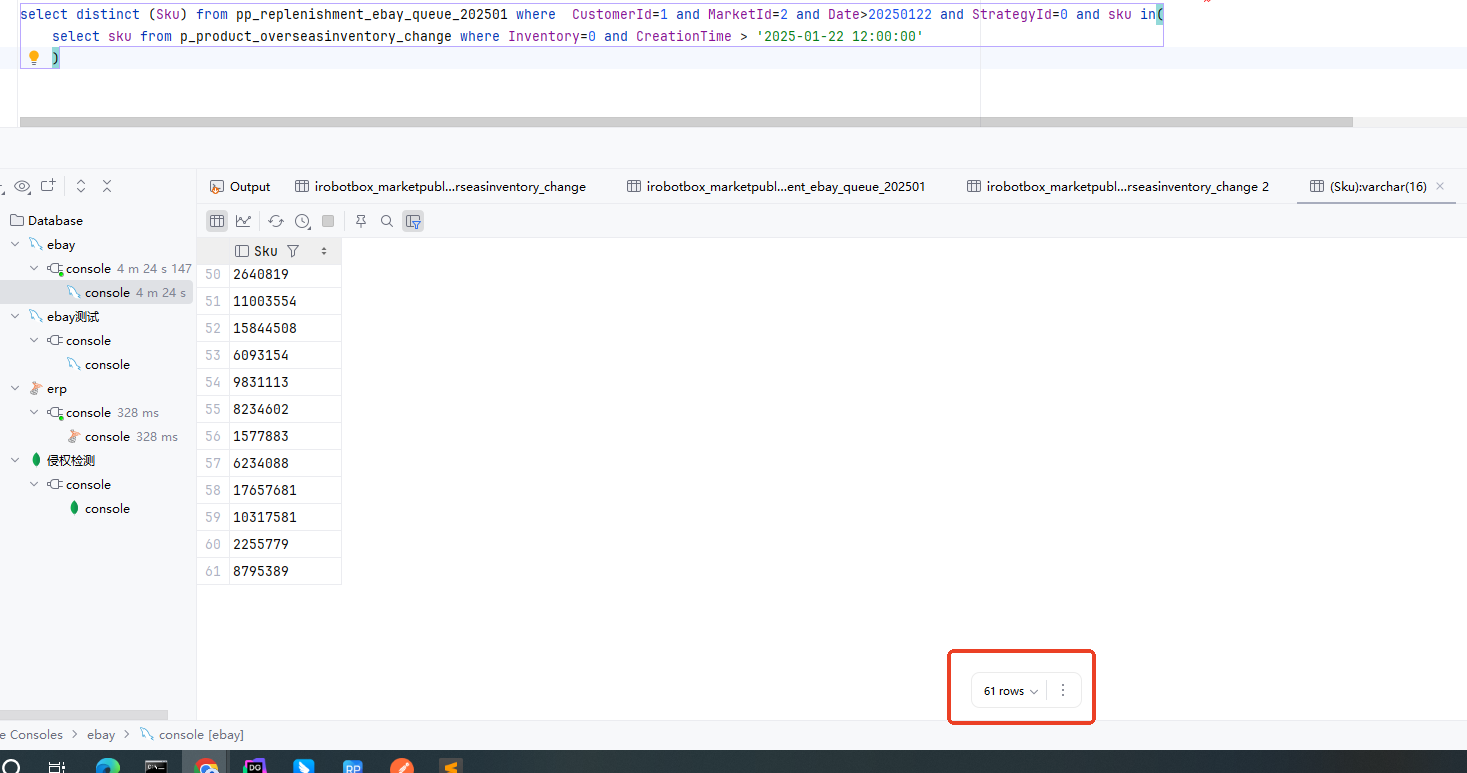Pin the current result tab
1467x773 pixels.
point(361,221)
